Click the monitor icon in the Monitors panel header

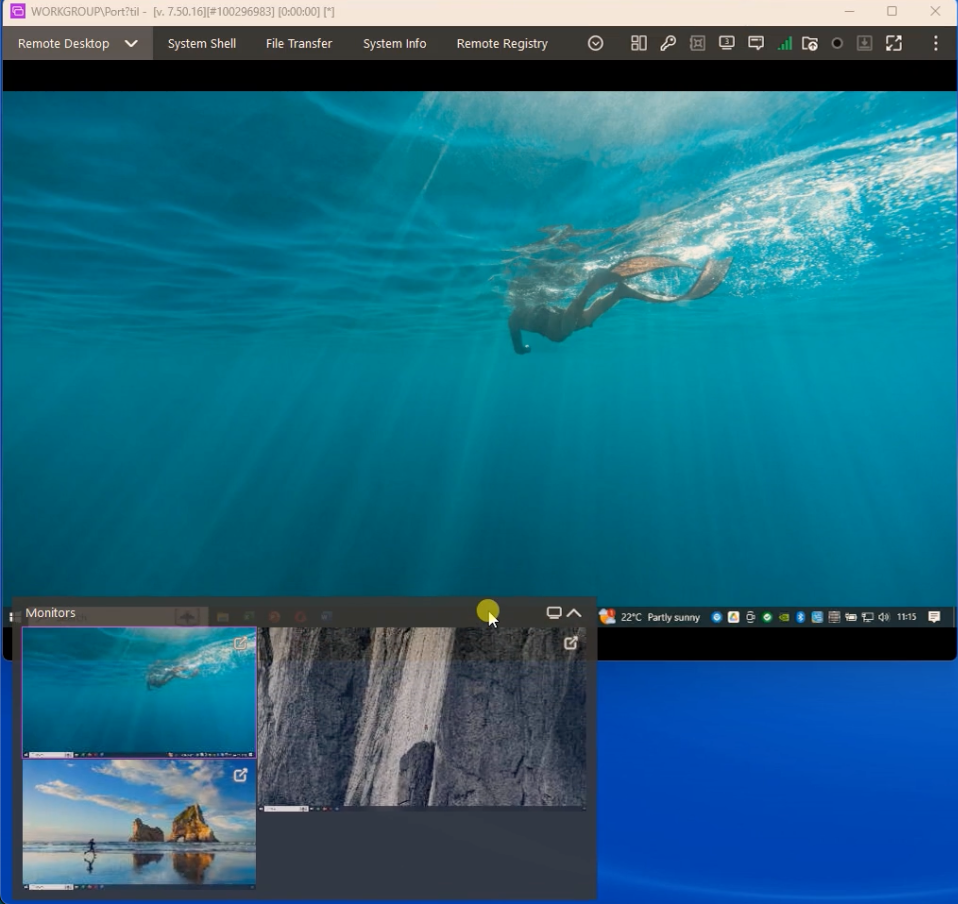[554, 613]
